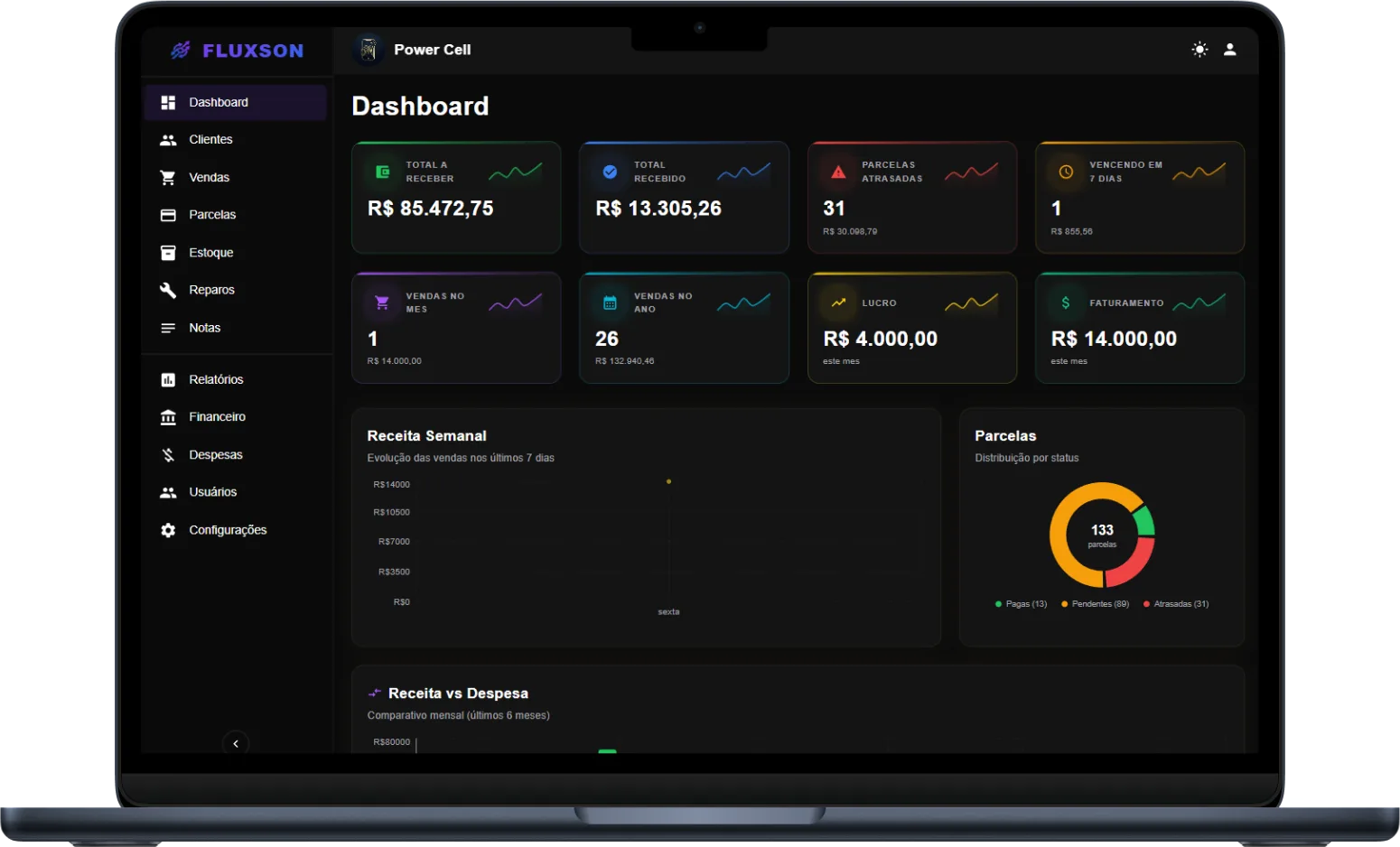Open the Parcelas card icon in sidebar
The width and height of the screenshot is (1400, 847).
[x=168, y=215]
